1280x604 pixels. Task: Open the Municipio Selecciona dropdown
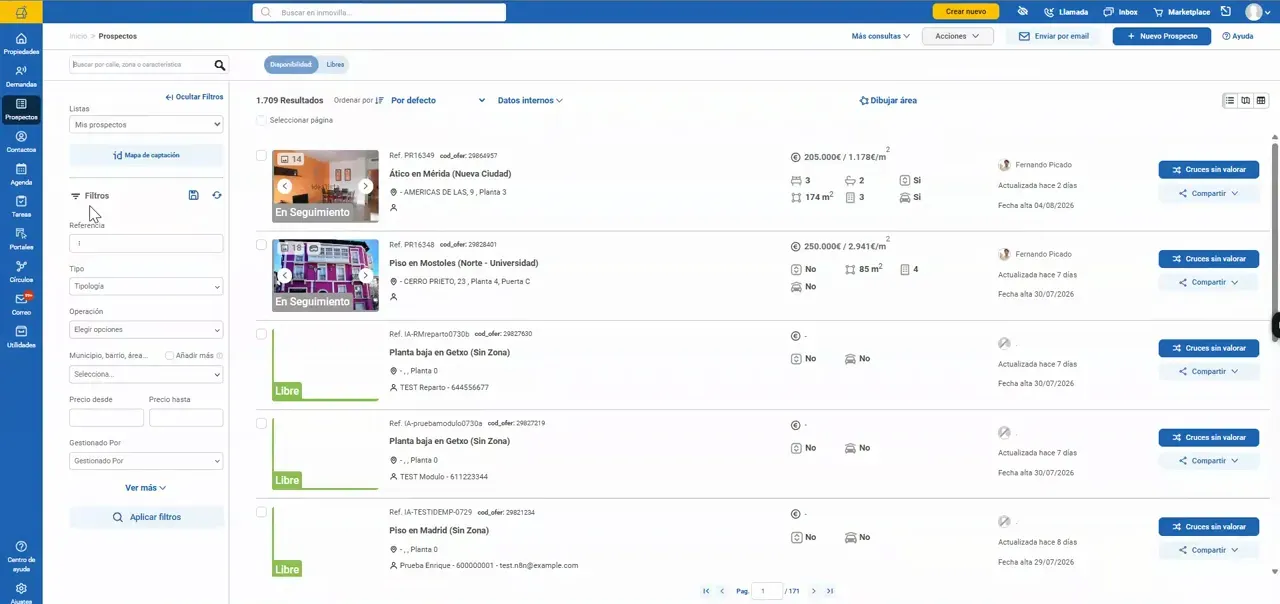click(x=146, y=374)
